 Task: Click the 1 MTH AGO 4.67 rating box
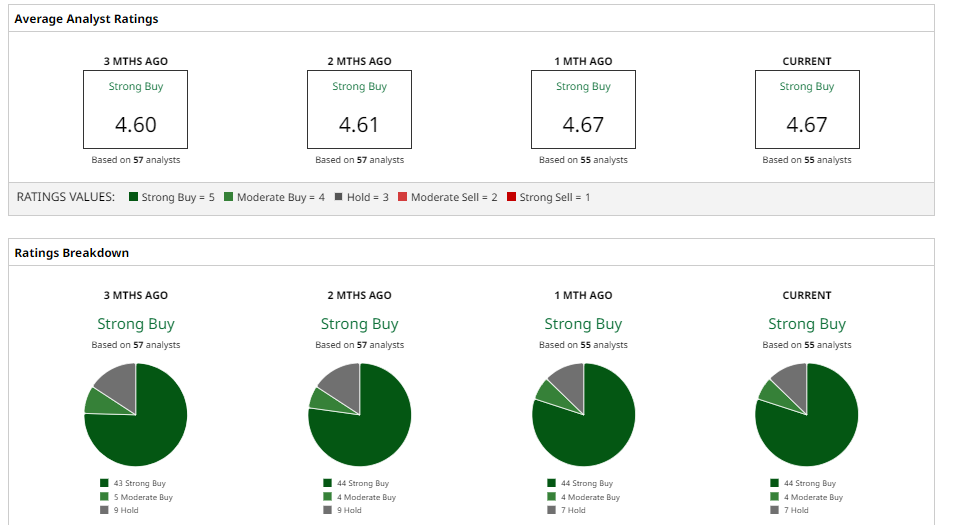pos(583,110)
